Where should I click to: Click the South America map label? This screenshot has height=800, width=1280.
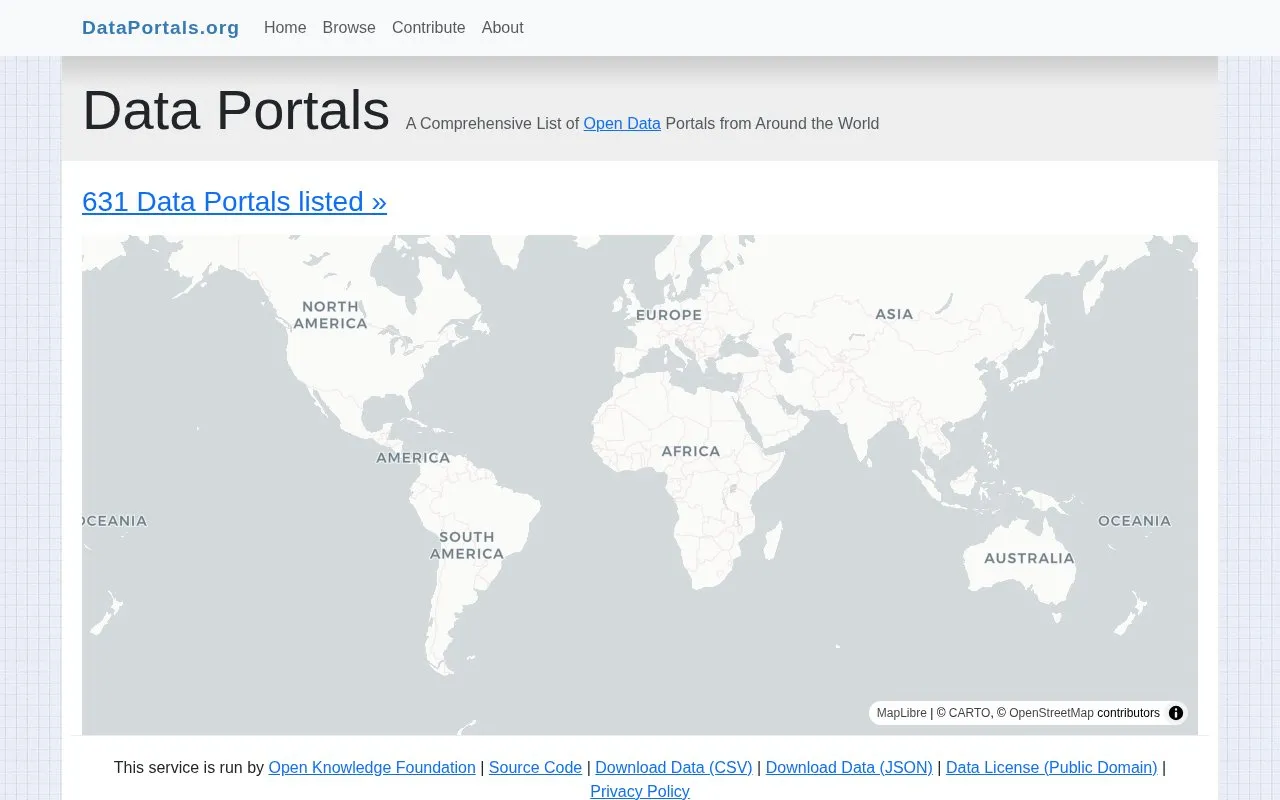coord(467,545)
